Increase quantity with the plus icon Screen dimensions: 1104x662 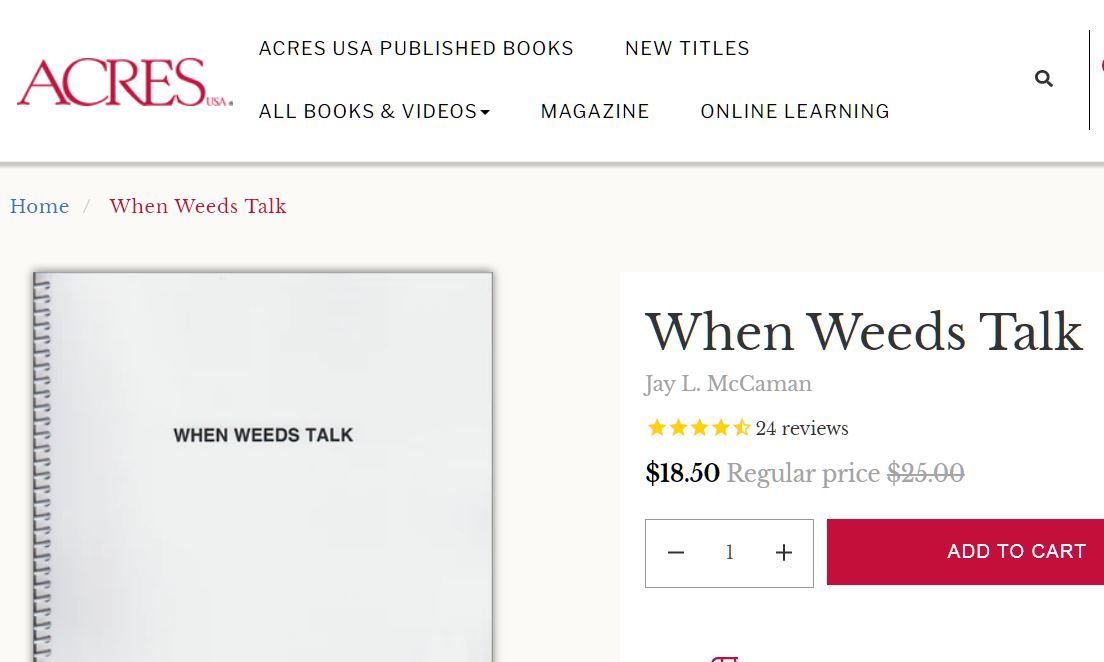(x=784, y=553)
